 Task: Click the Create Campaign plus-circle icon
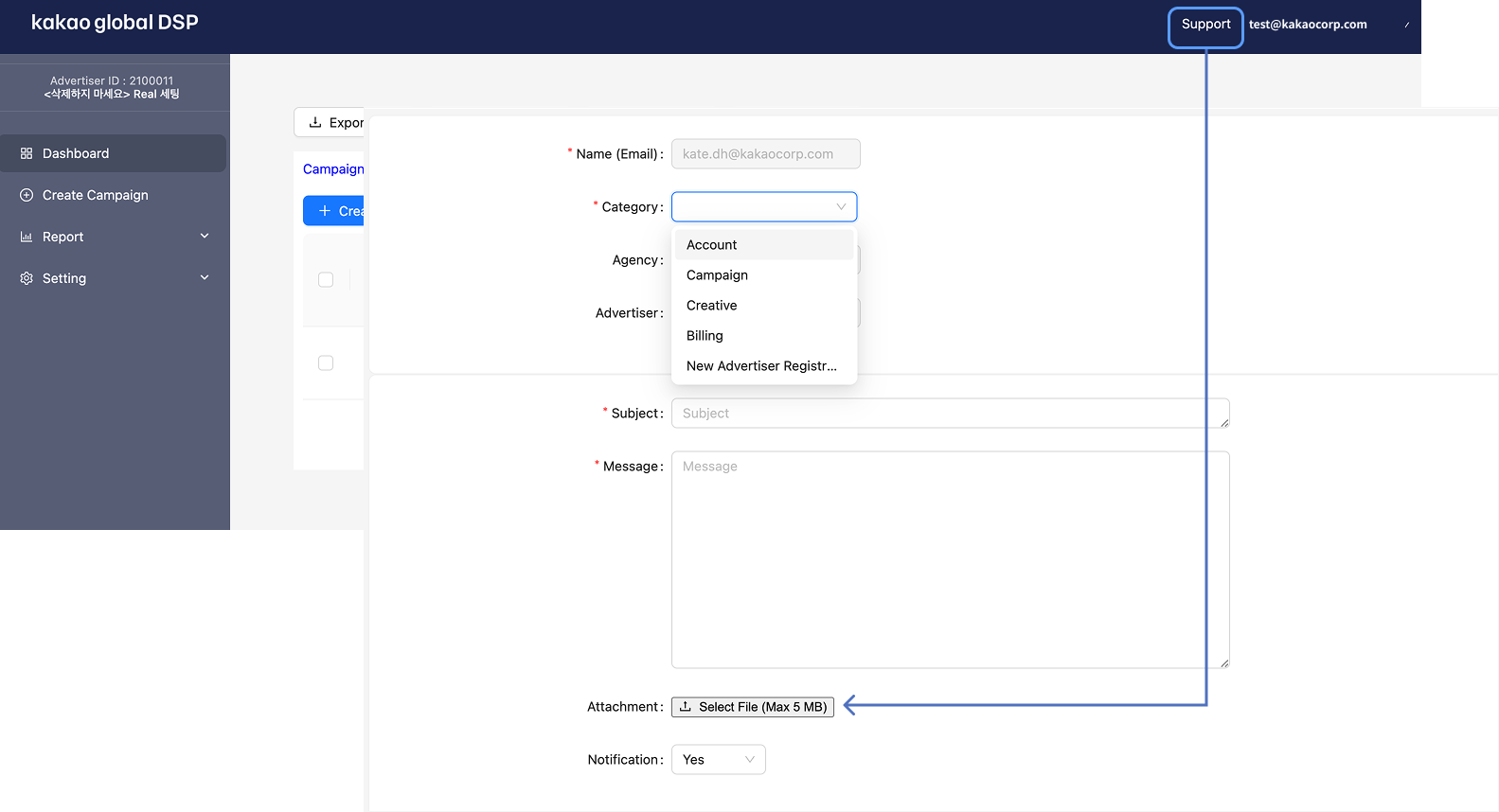click(x=27, y=195)
